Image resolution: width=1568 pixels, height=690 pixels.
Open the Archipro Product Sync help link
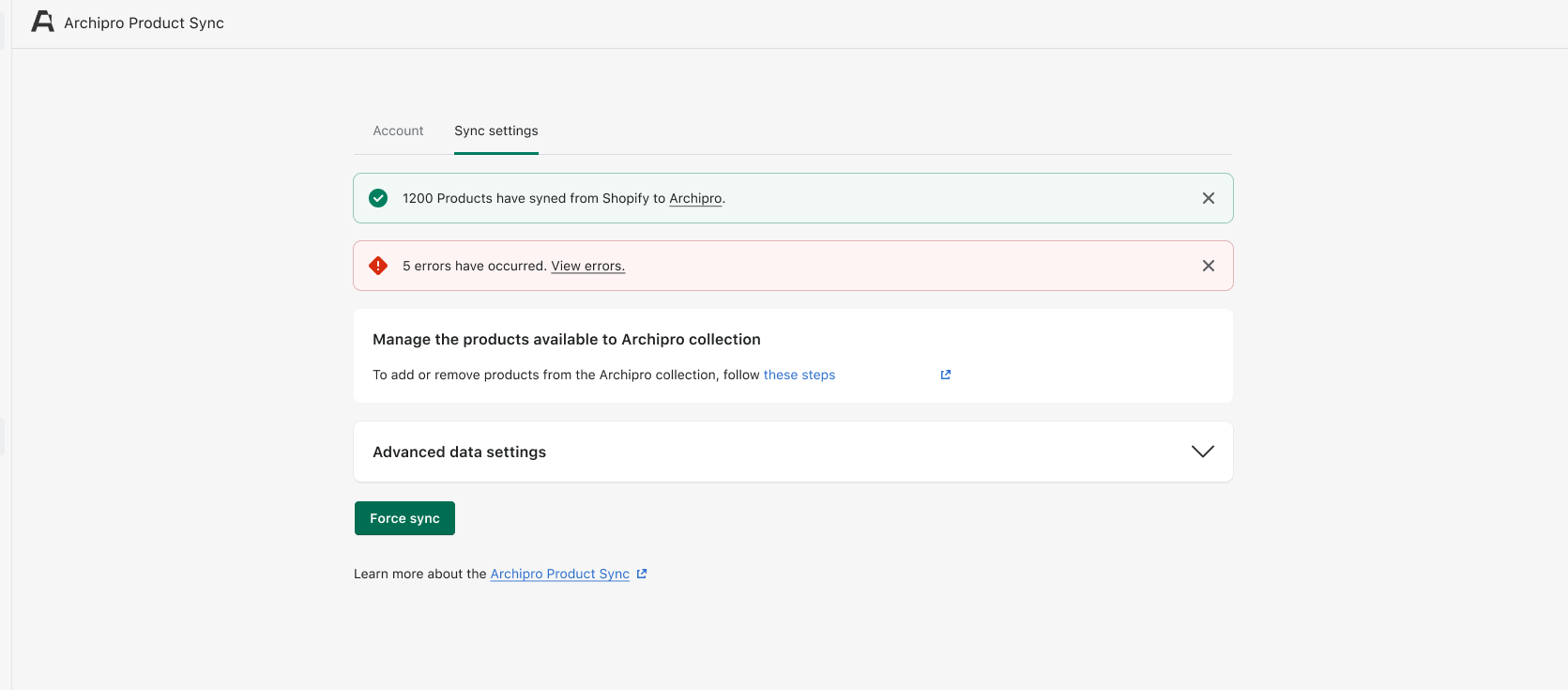pyautogui.click(x=559, y=574)
